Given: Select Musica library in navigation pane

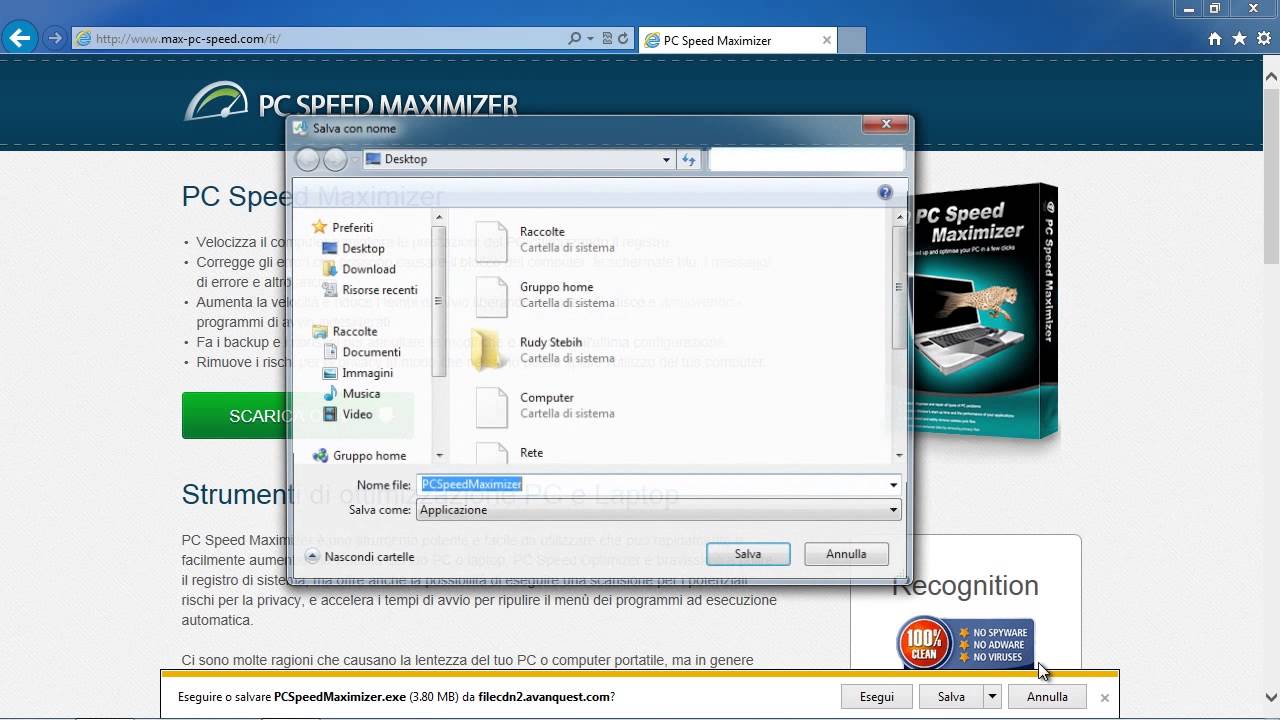Looking at the screenshot, I should [x=351, y=394].
